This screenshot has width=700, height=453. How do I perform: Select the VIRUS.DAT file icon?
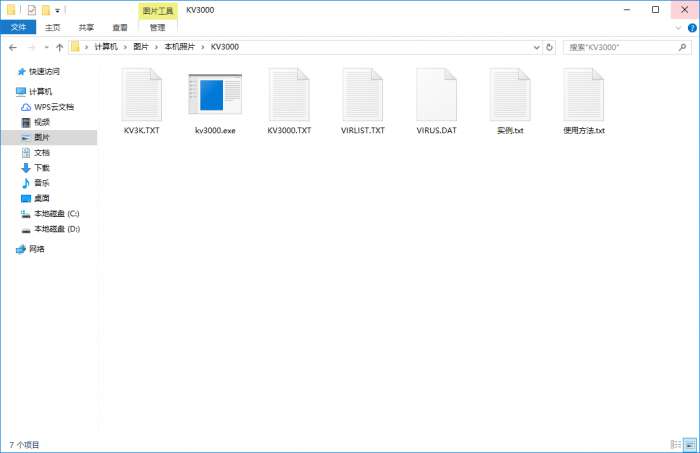[x=436, y=95]
